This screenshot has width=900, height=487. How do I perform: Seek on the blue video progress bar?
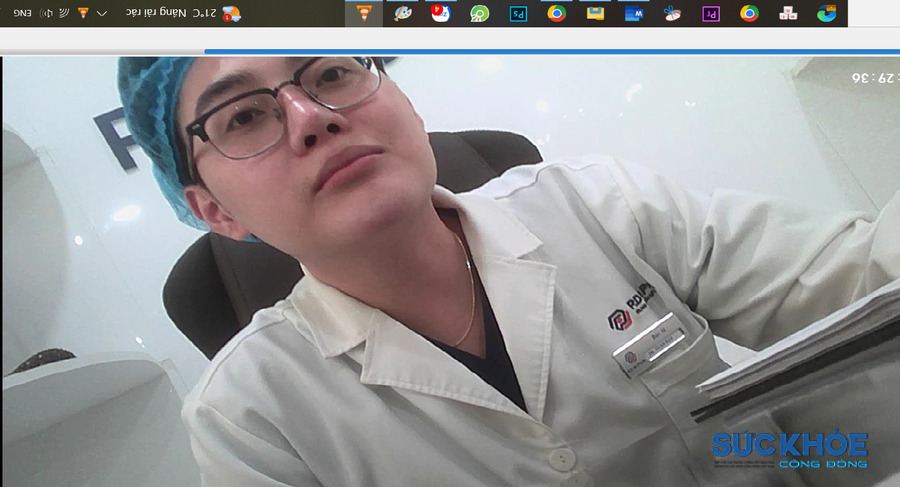pos(552,52)
